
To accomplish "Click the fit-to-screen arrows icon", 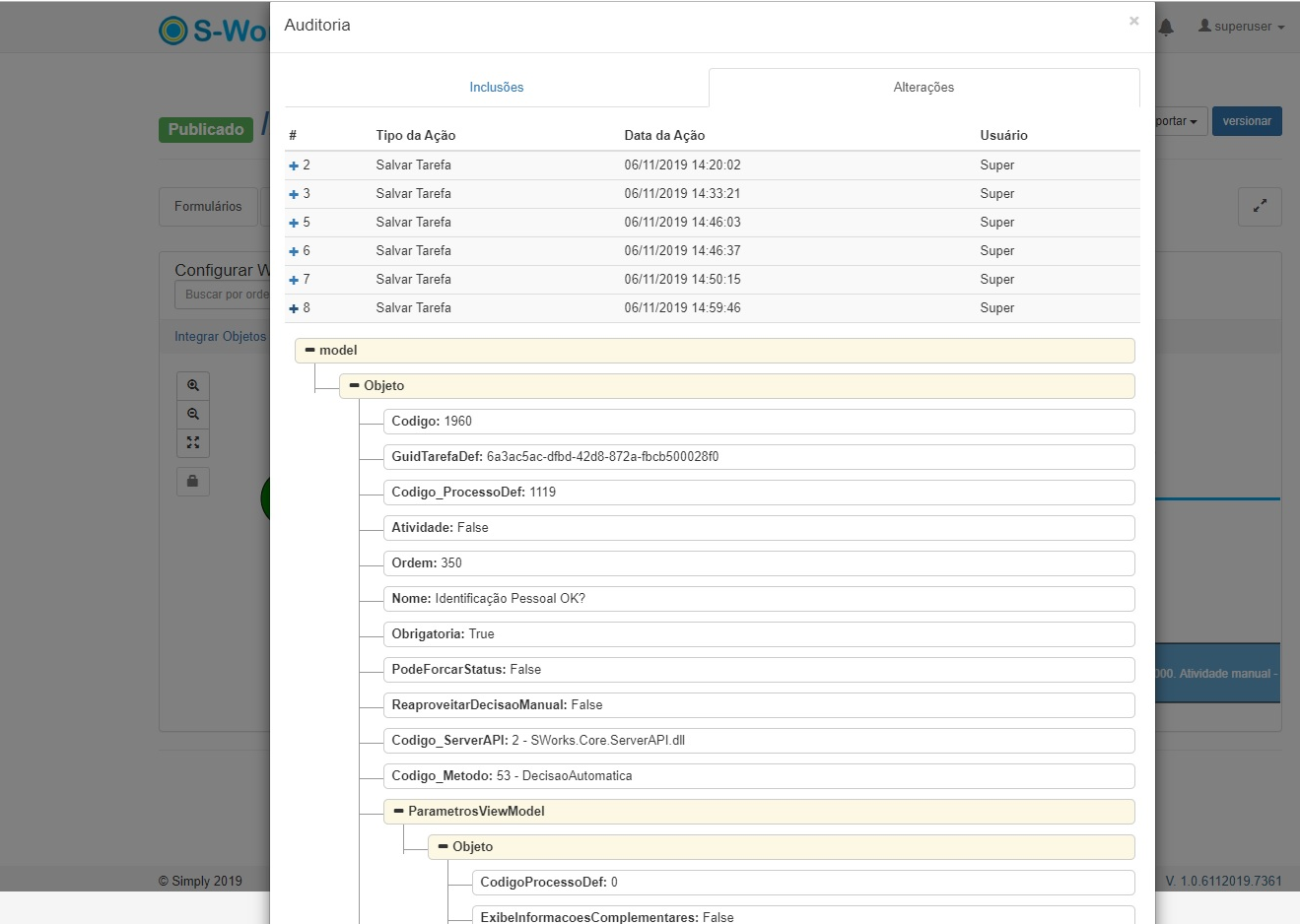I will coord(193,442).
